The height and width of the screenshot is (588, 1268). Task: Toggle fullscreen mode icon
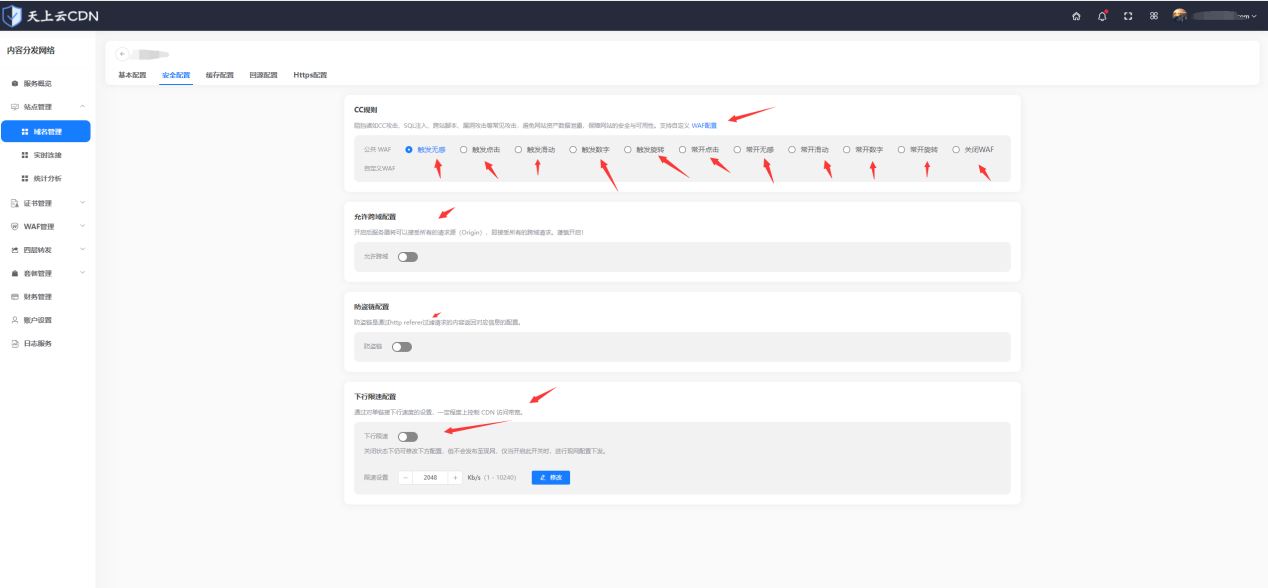point(1128,16)
